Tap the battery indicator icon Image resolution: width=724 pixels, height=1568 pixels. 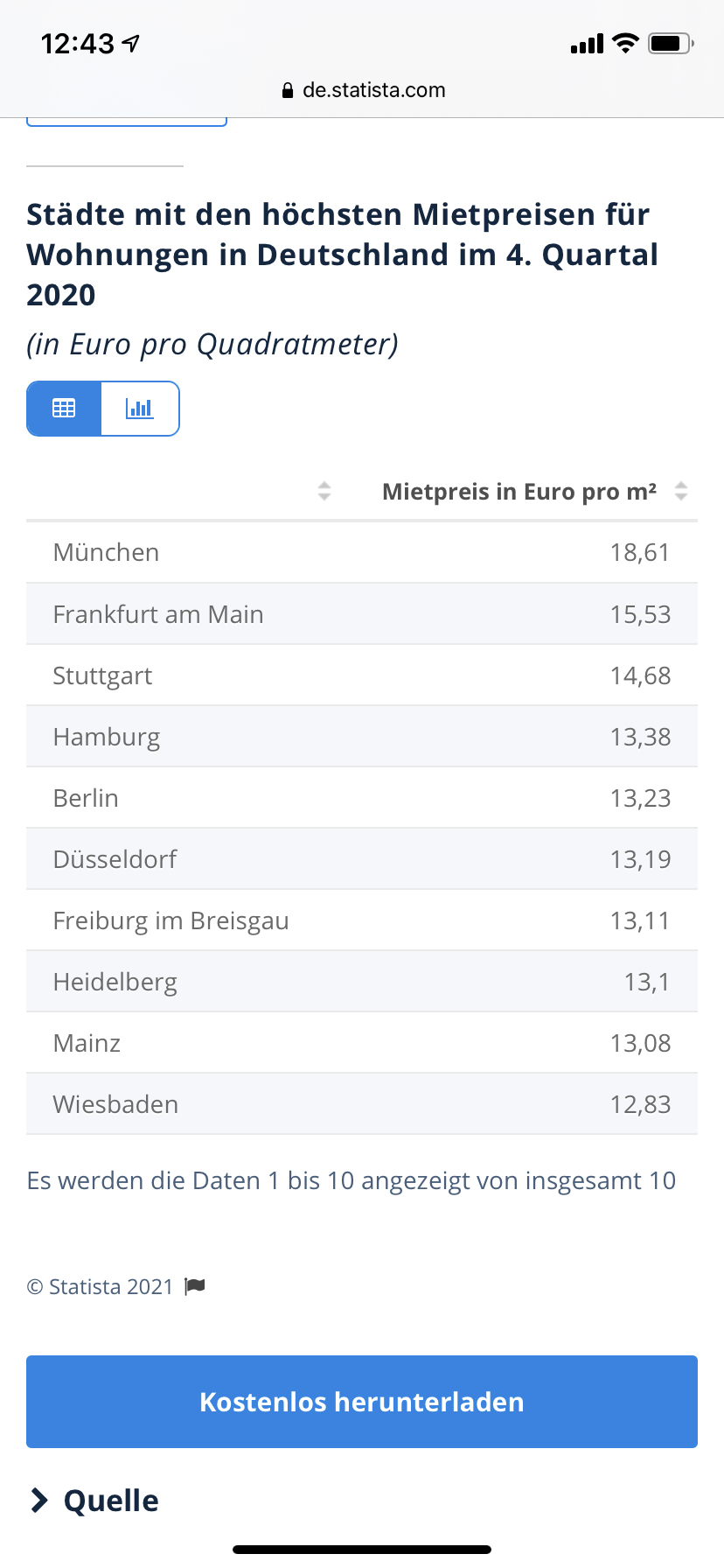(671, 43)
